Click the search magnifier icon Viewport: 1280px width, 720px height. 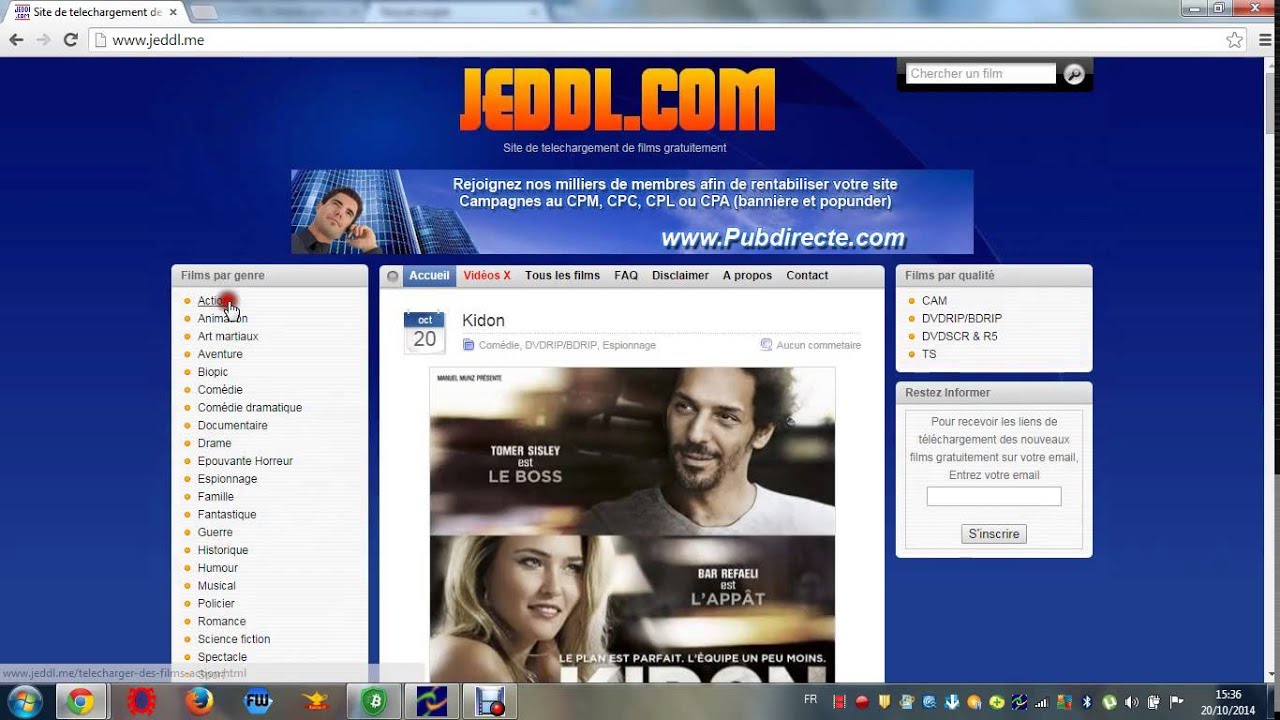[1073, 74]
